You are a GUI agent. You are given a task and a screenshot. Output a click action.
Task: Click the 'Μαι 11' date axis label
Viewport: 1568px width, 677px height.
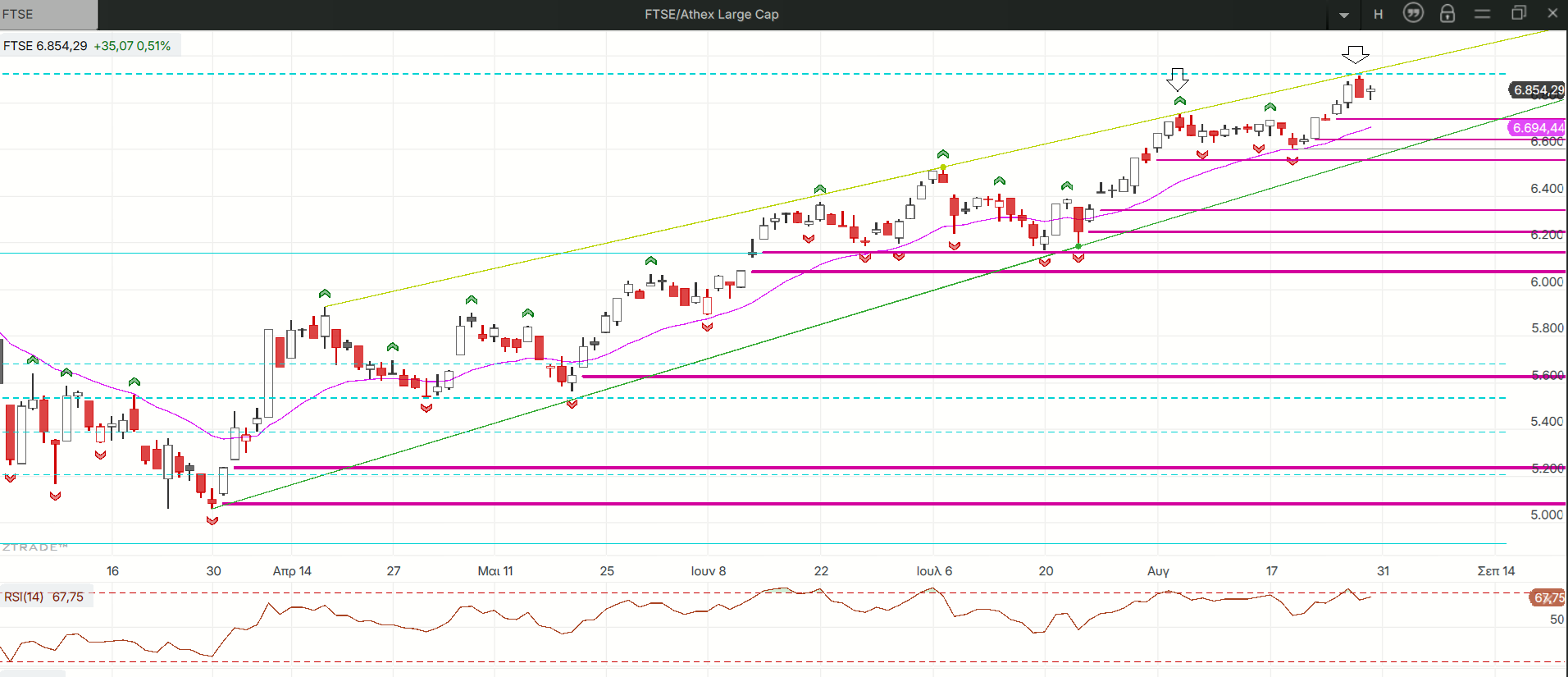tap(495, 571)
